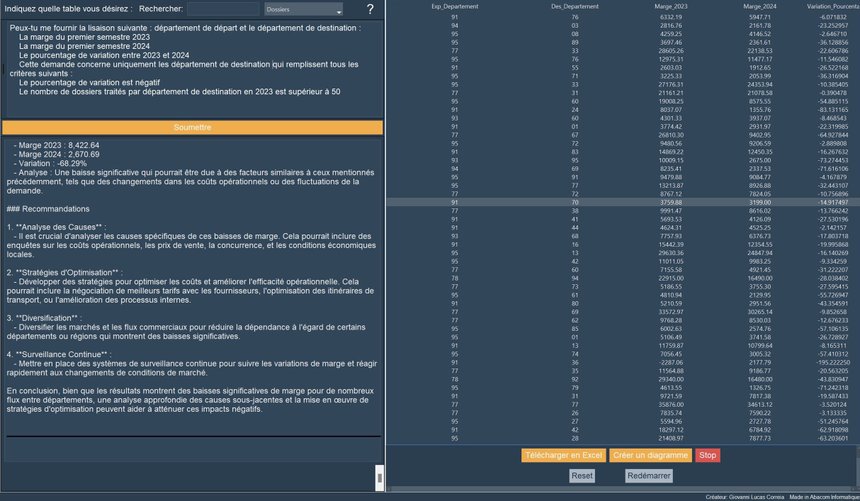Click the '### Recommandations' heading text
The height and width of the screenshot is (501, 860).
pyautogui.click(x=48, y=209)
